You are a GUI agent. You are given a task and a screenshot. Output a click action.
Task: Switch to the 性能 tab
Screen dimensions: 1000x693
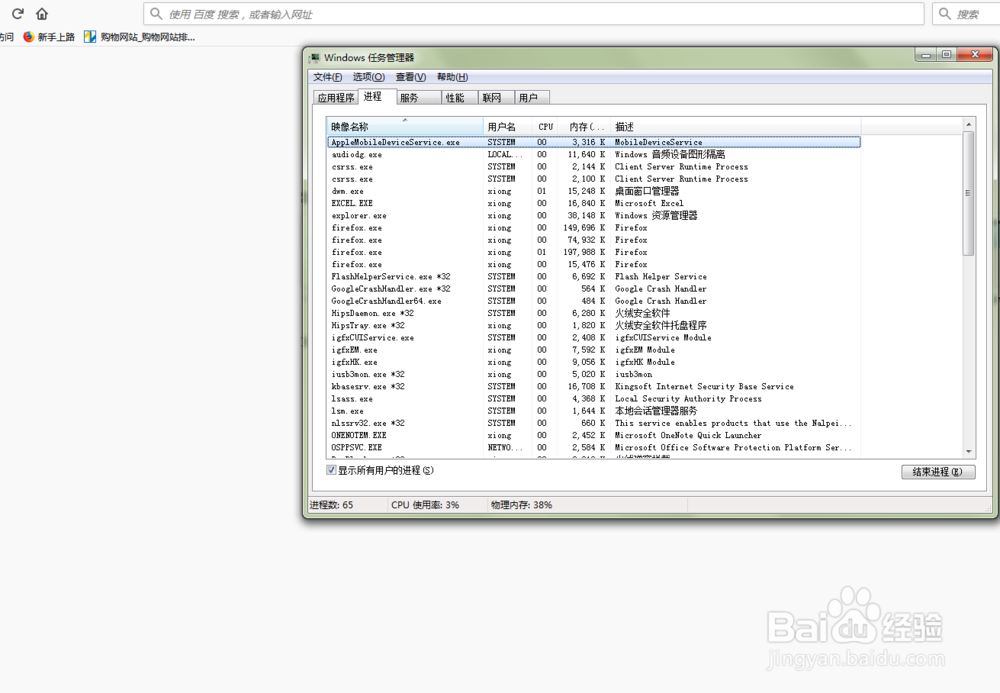(x=459, y=98)
